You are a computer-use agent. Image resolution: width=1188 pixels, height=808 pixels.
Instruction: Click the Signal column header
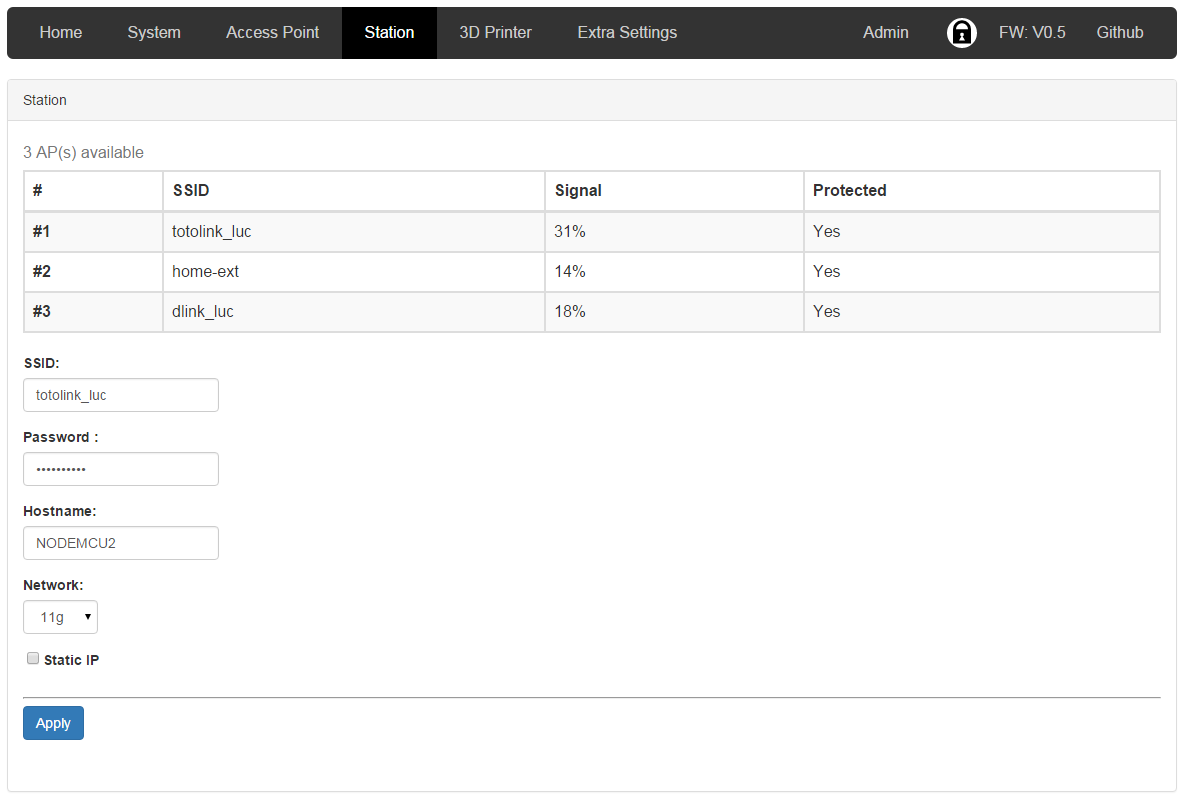[578, 191]
